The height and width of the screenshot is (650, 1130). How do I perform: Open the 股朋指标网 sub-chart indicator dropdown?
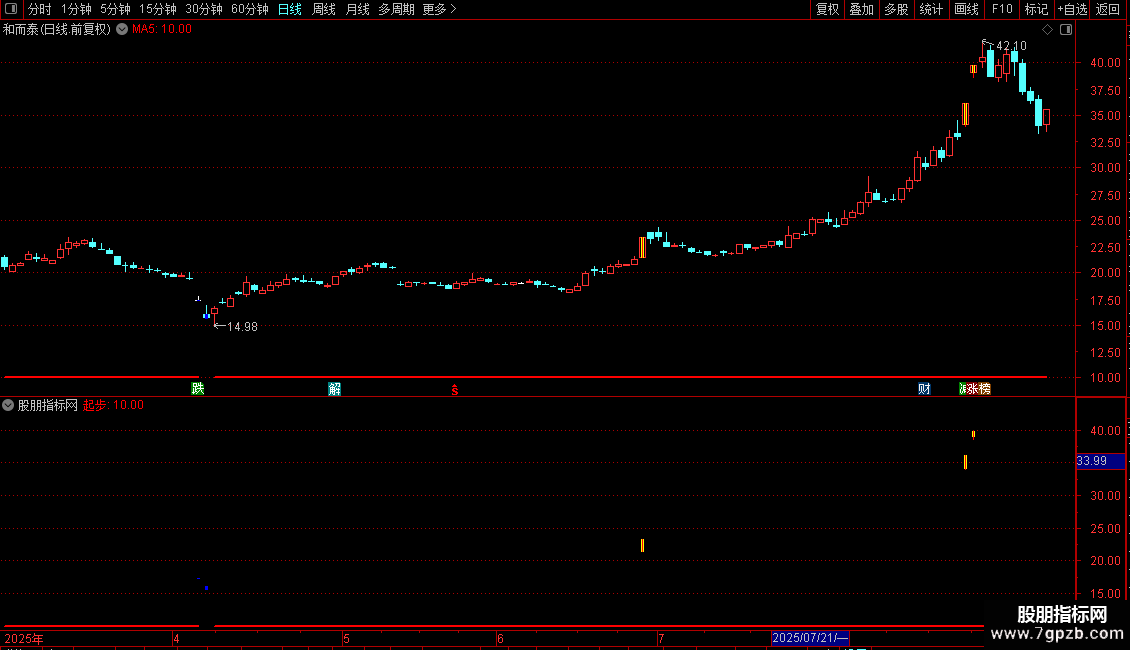pyautogui.click(x=8, y=405)
